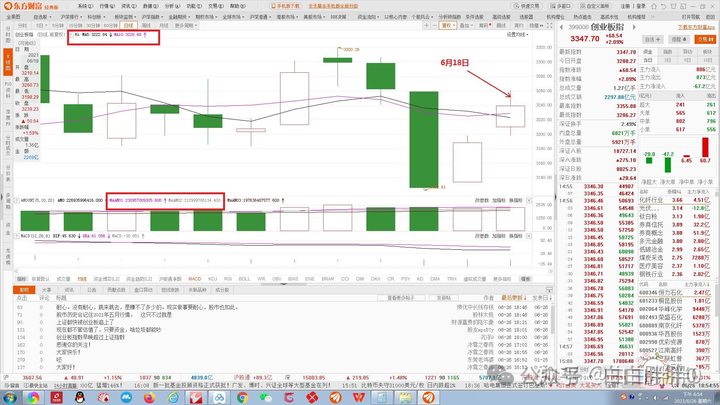This screenshot has width=720, height=405.
Task: Switch to KDJ indicator tab
Action: (213, 279)
